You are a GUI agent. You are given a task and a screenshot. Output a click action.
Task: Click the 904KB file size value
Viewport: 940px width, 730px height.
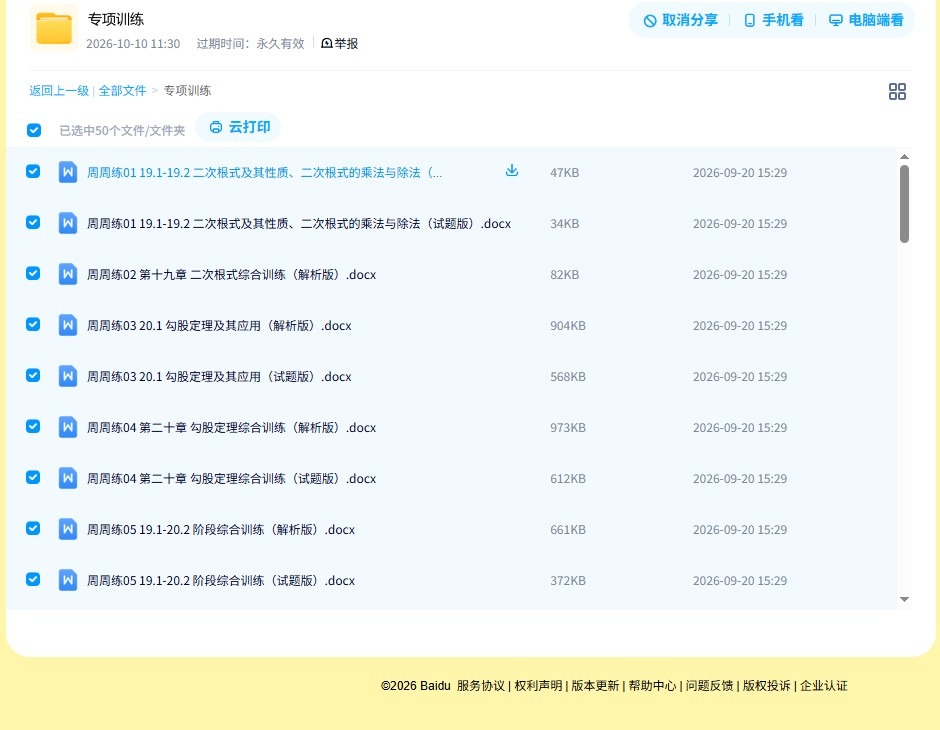click(x=568, y=325)
